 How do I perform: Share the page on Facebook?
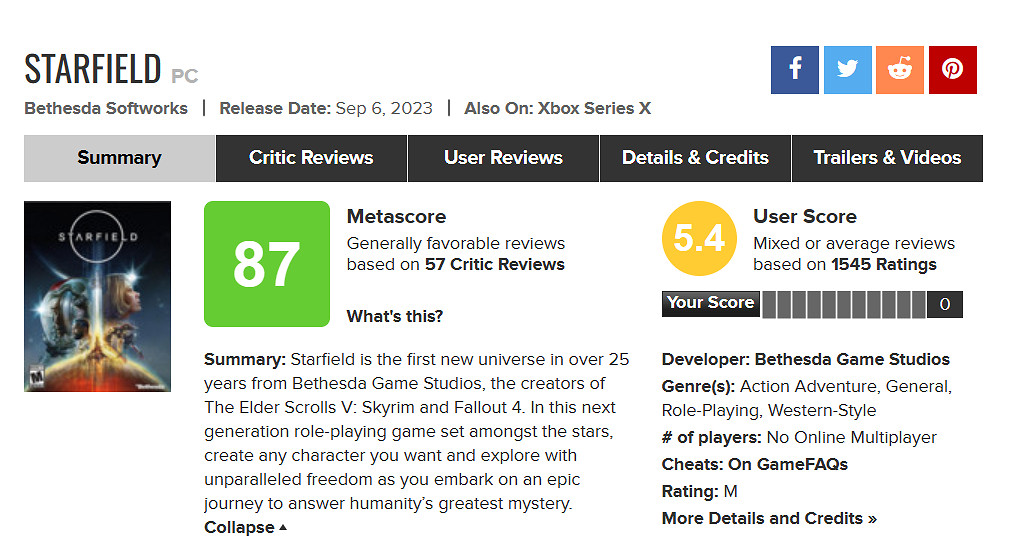pos(795,70)
